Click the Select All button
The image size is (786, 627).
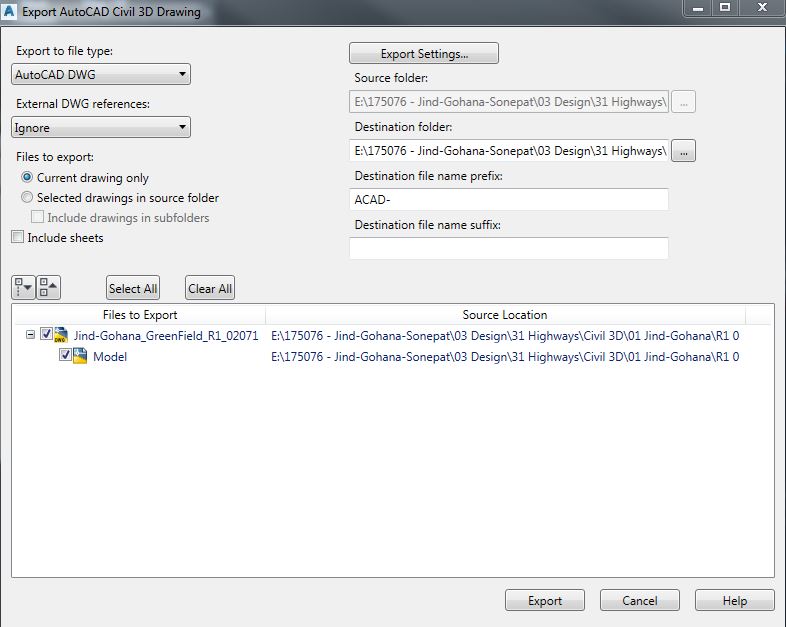click(133, 288)
